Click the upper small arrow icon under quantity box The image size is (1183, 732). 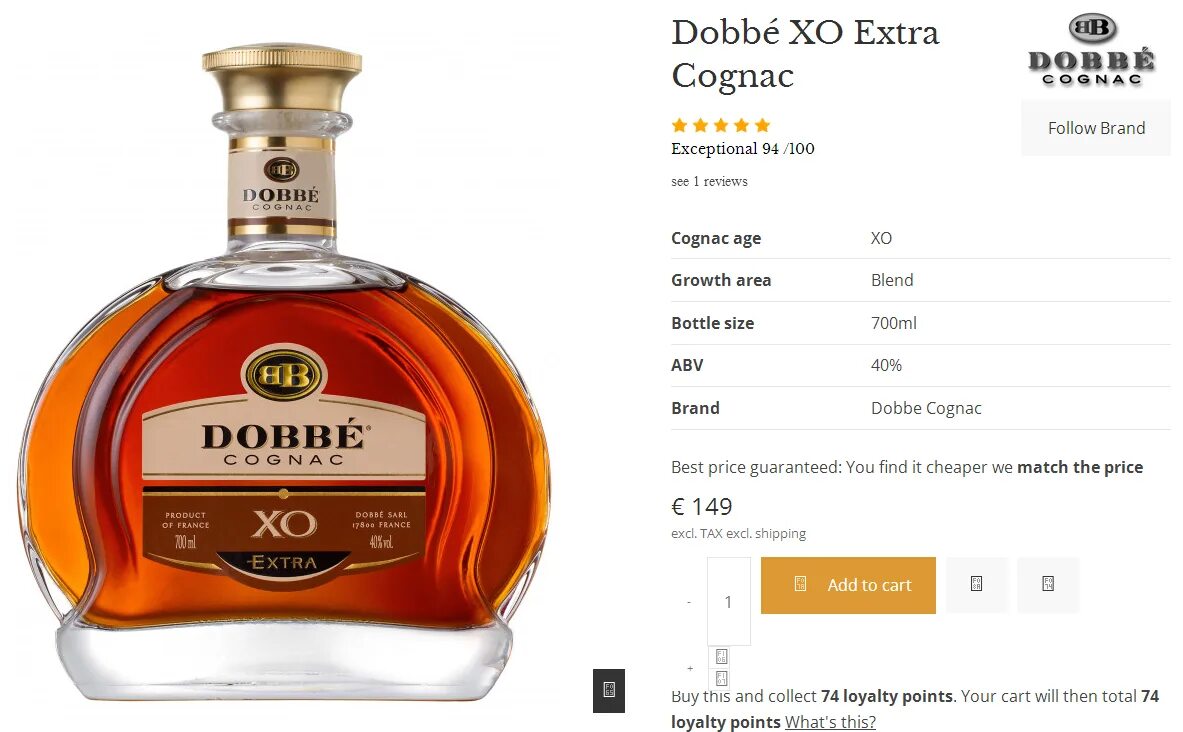721,657
